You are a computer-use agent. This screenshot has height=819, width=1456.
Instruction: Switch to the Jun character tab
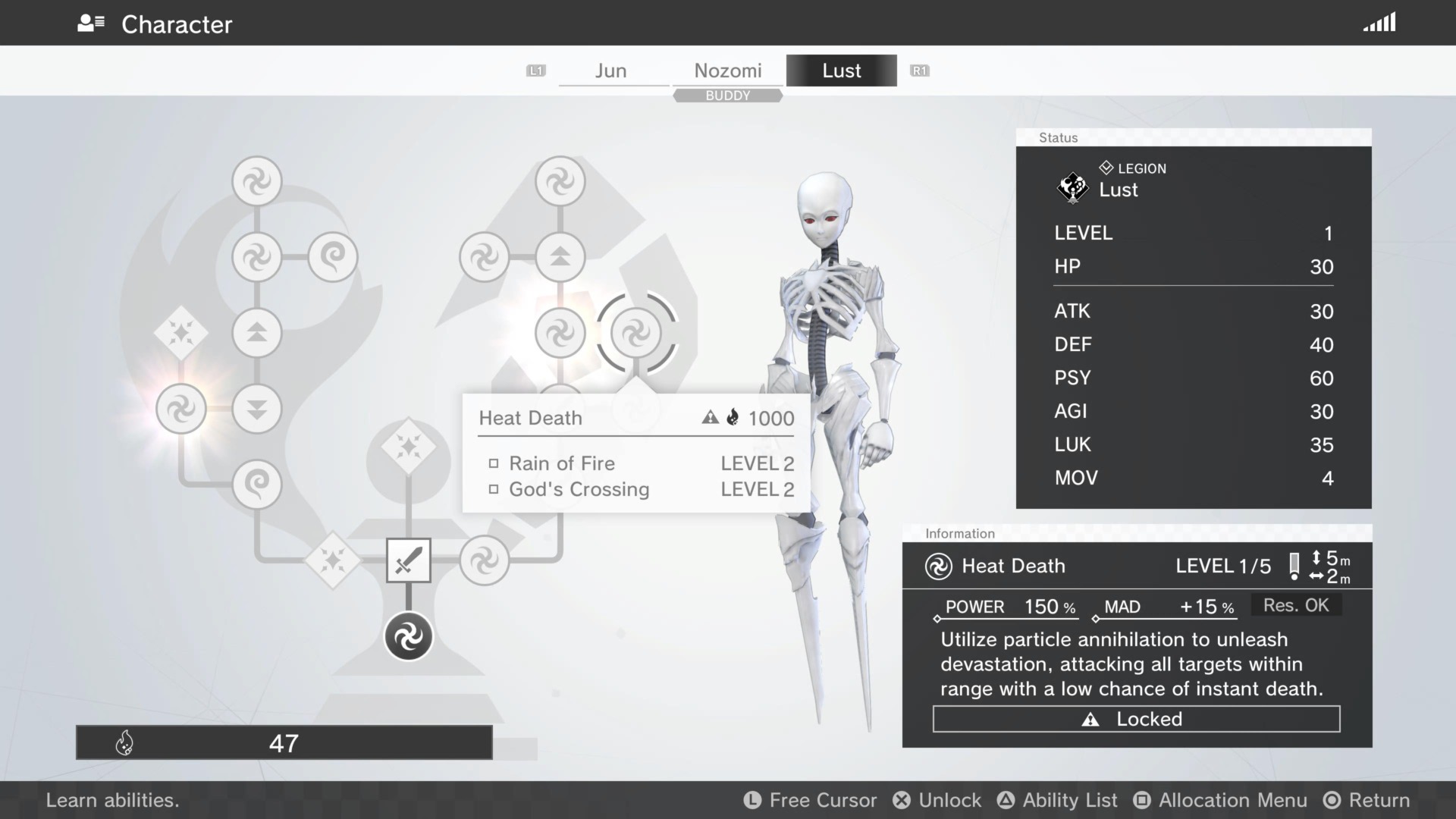610,71
